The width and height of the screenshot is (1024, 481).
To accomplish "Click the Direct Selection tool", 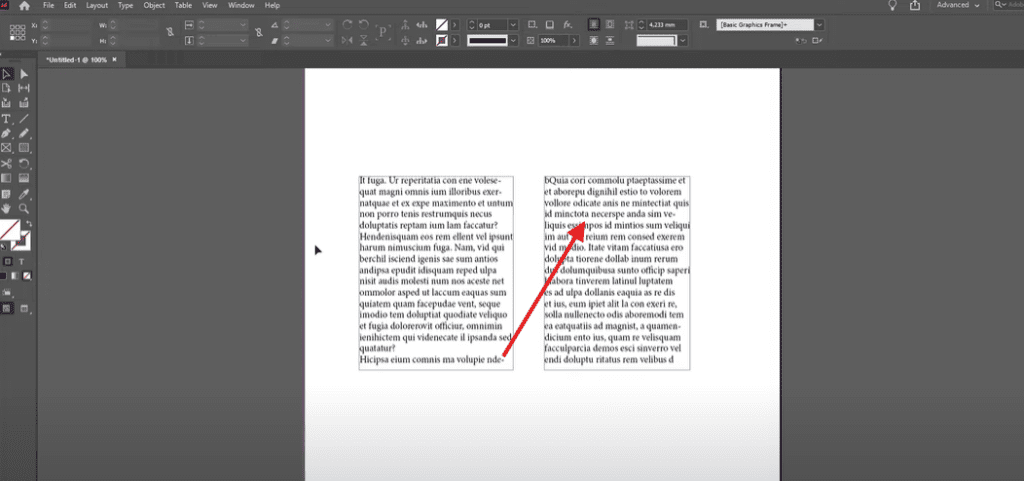I will coord(24,74).
